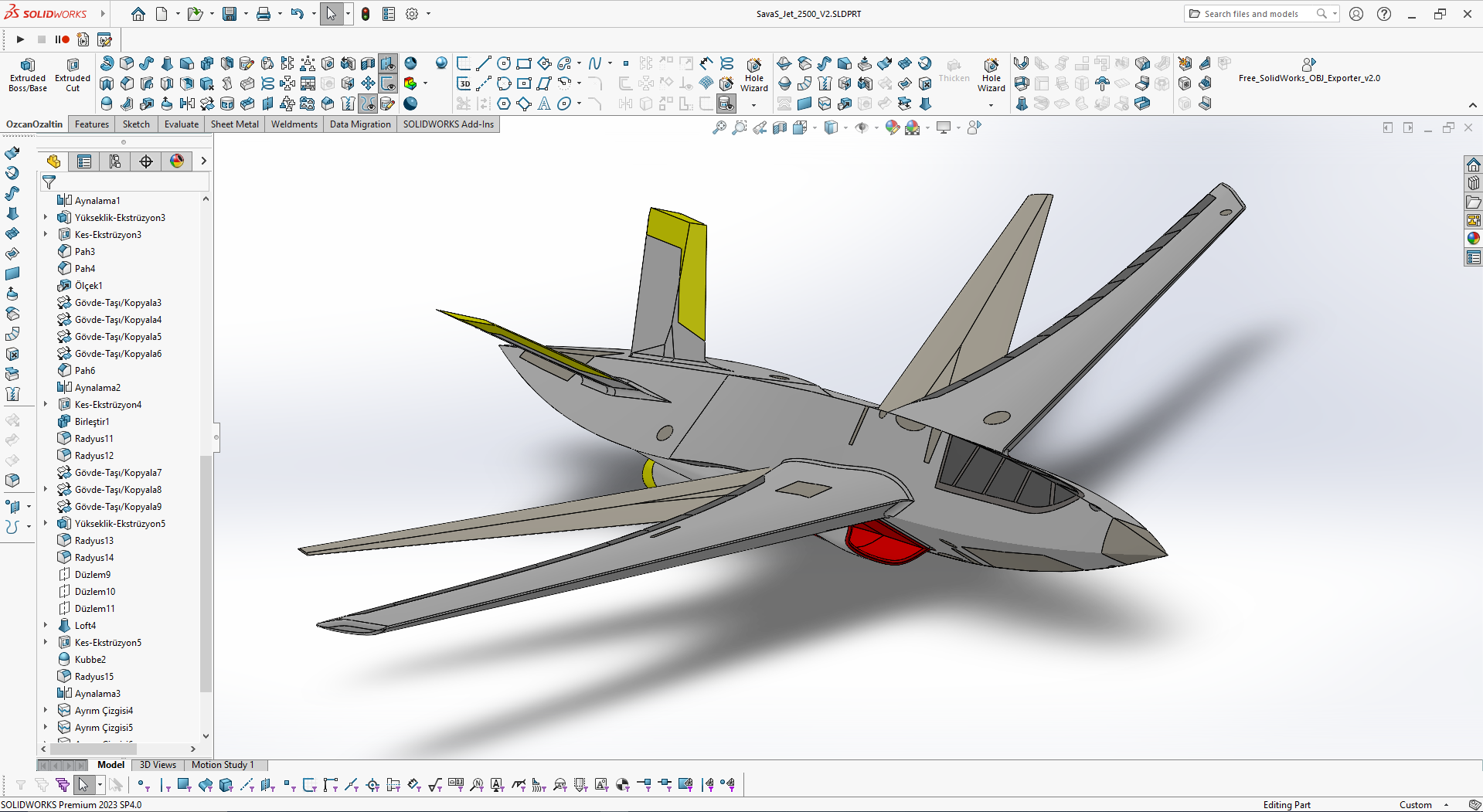Select the Ölçek1 feature
The width and height of the screenshot is (1483, 812).
click(88, 285)
